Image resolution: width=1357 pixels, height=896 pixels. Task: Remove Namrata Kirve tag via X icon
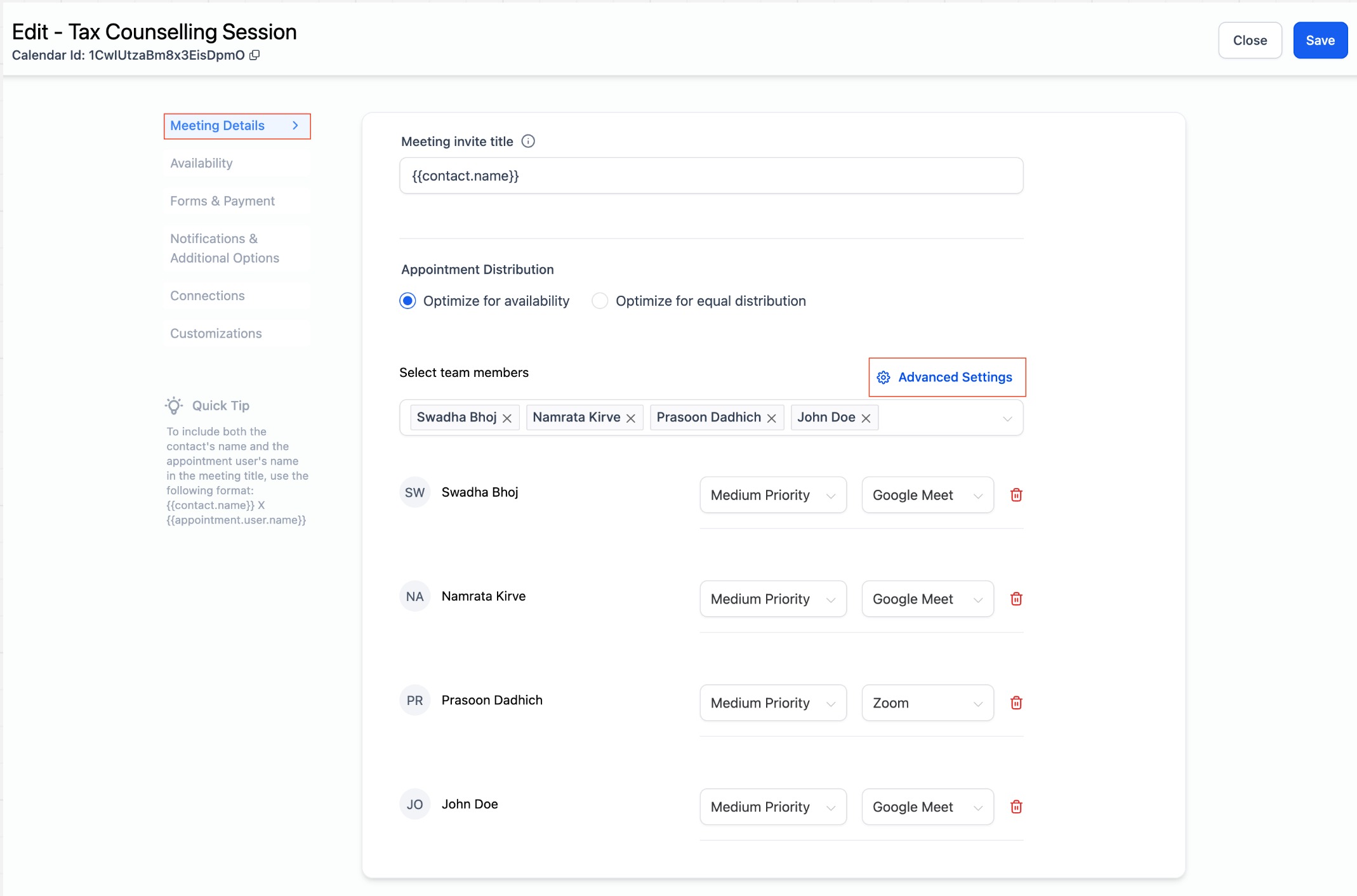coord(631,418)
